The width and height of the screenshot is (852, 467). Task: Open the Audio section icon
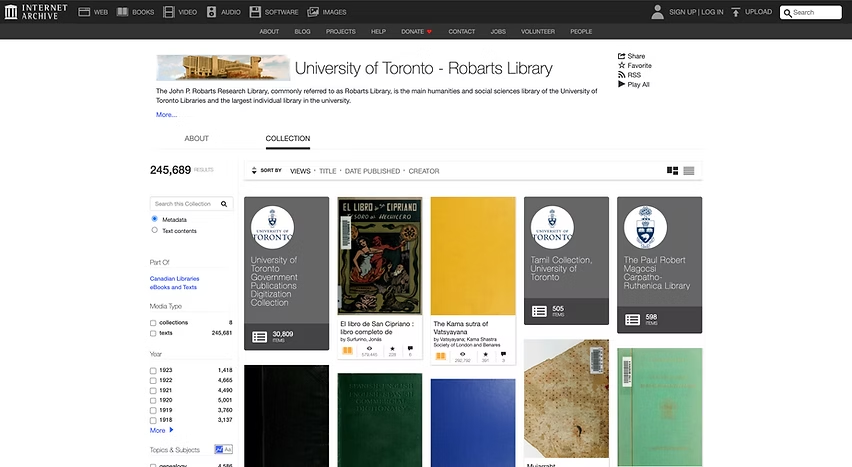click(211, 12)
